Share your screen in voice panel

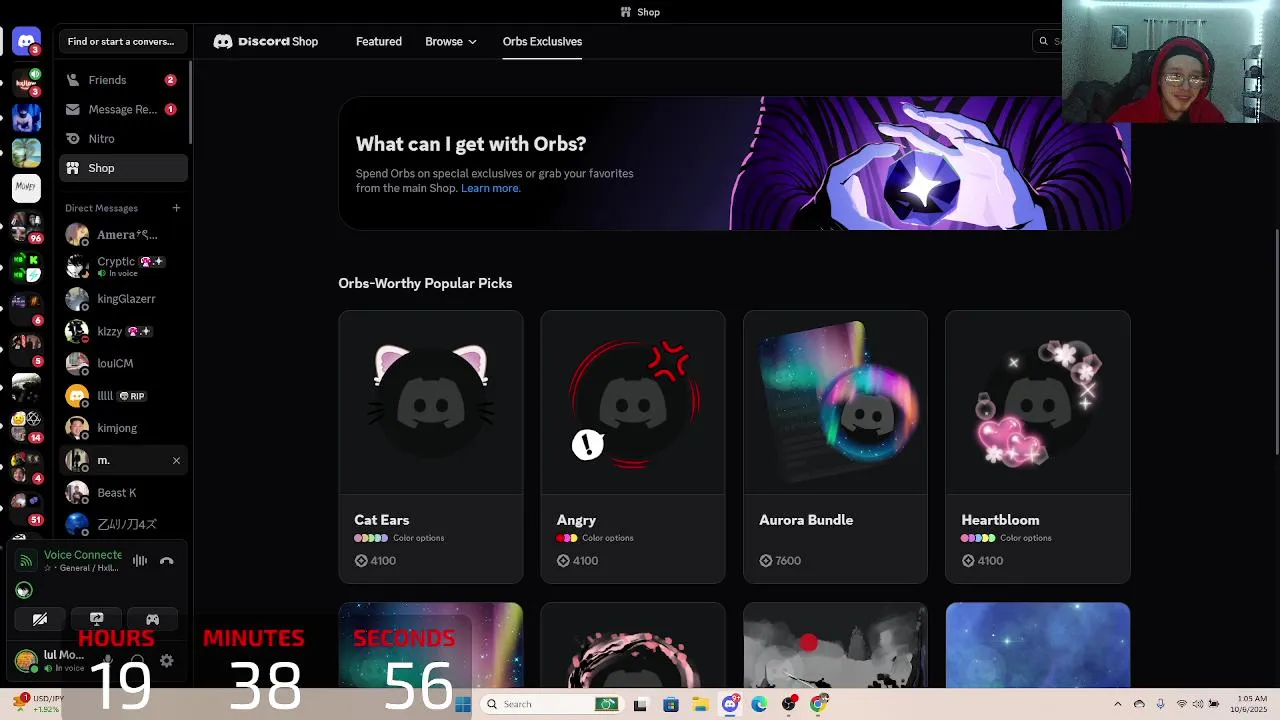click(96, 619)
